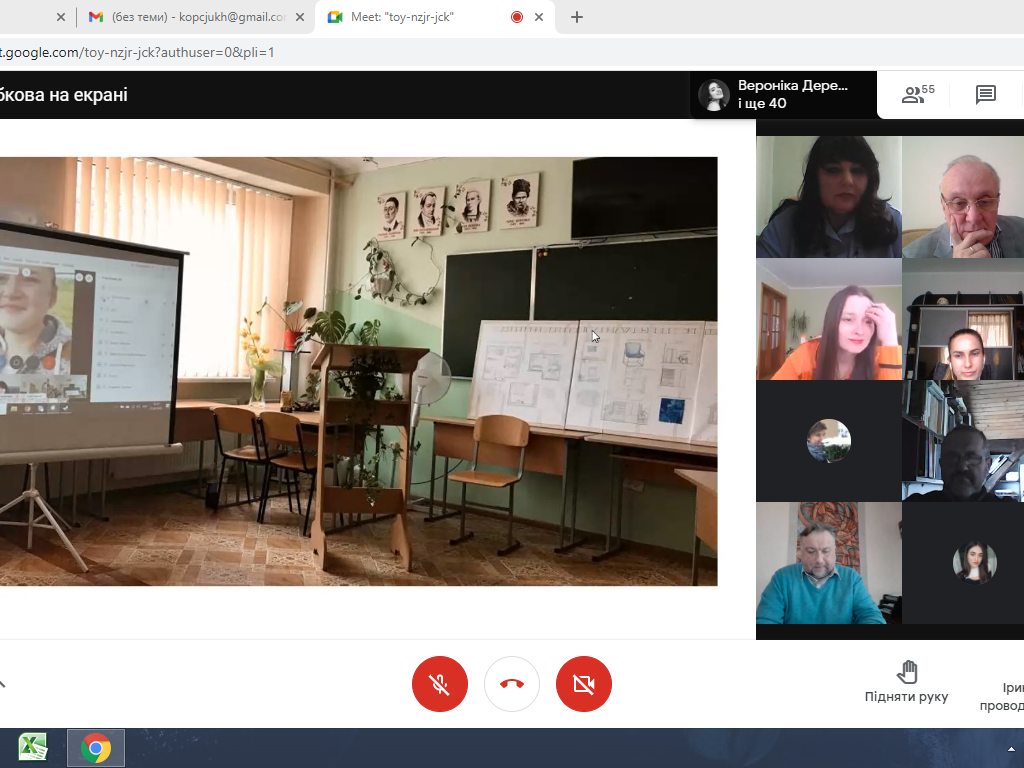Toggle the muted microphone button

(x=439, y=684)
